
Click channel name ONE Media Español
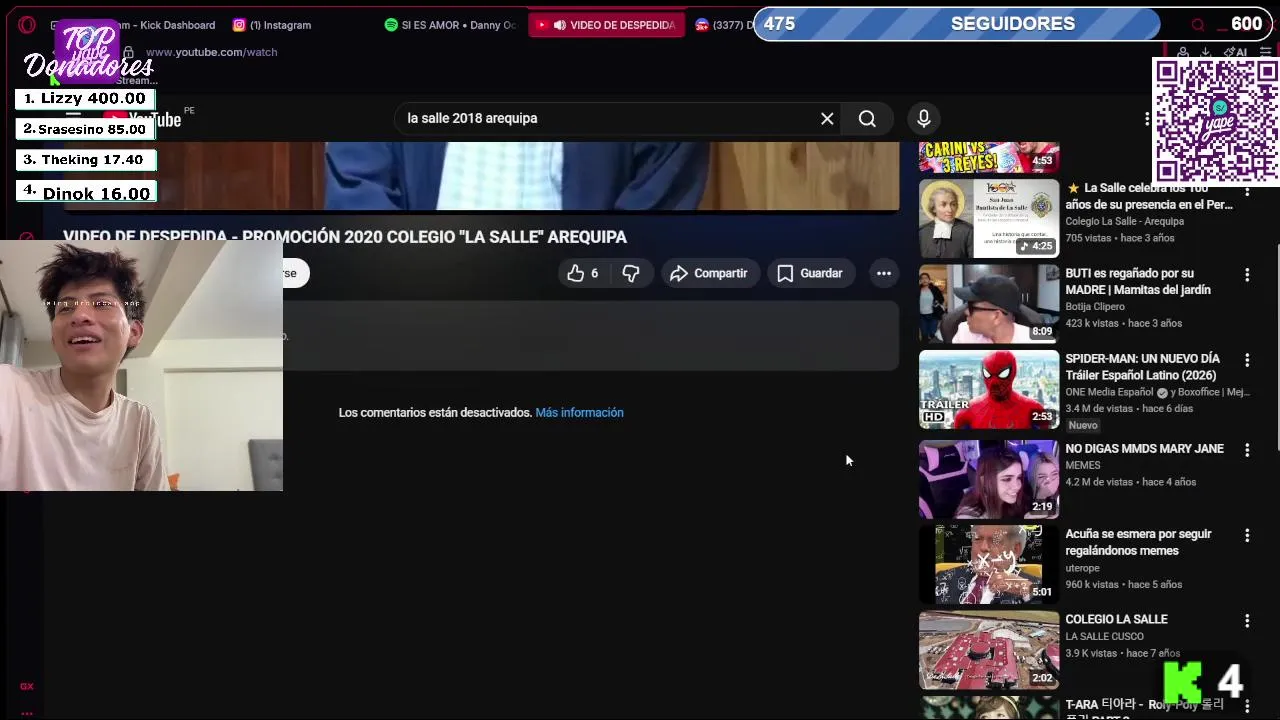pyautogui.click(x=1109, y=392)
